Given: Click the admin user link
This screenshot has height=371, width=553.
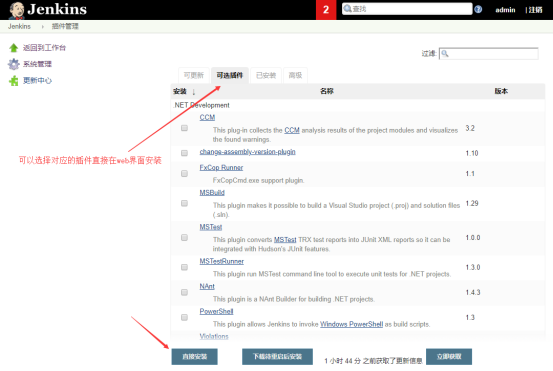Looking at the screenshot, I should pos(505,10).
